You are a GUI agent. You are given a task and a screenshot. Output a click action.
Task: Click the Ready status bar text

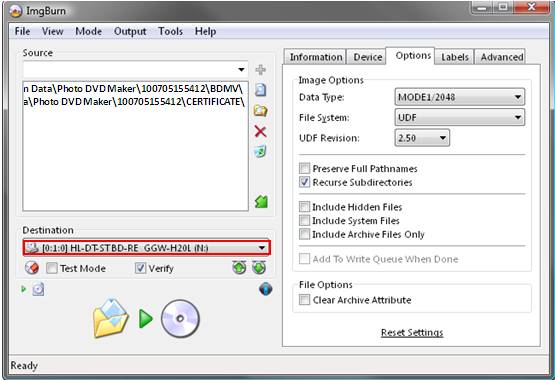click(24, 365)
